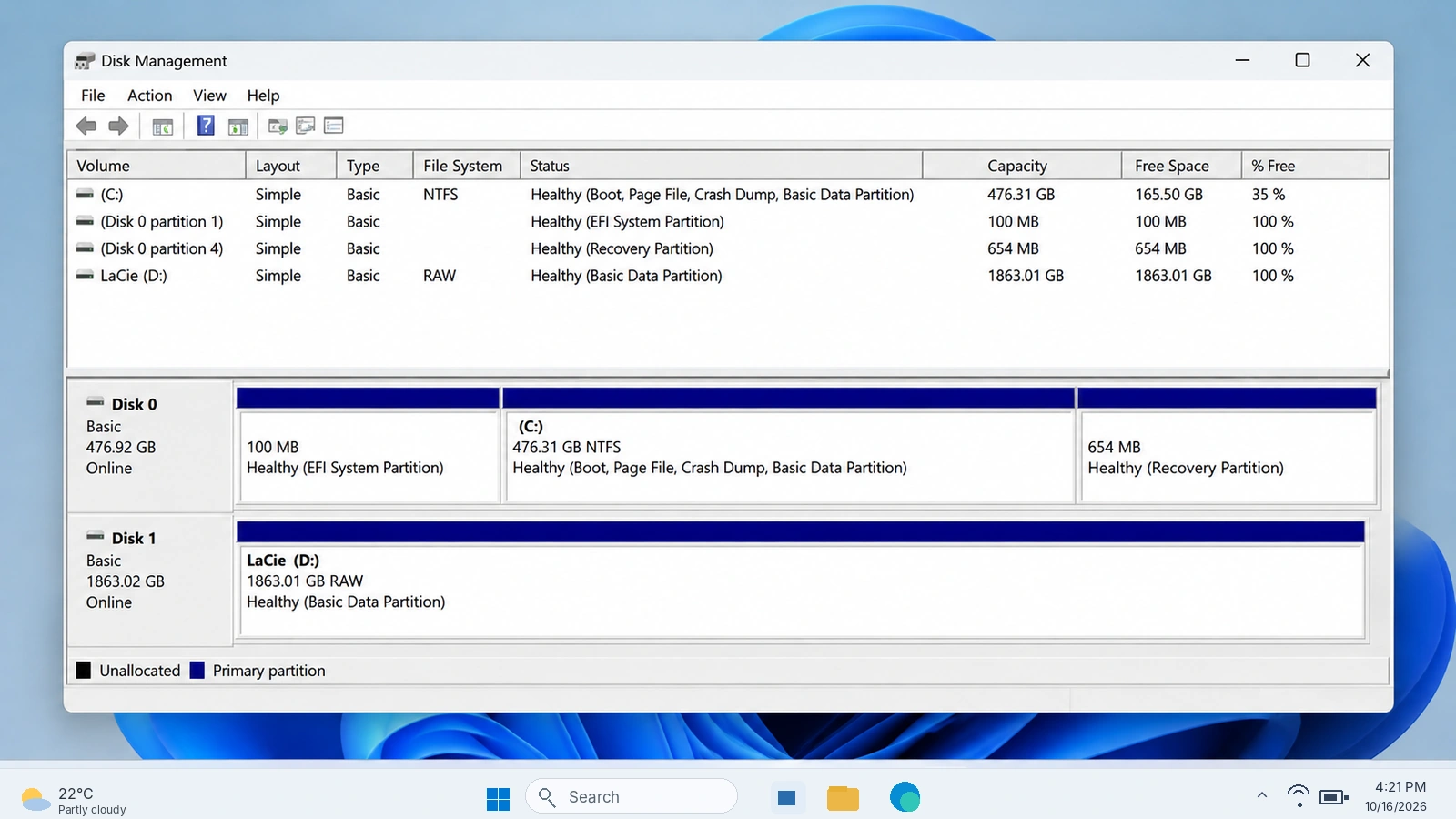Open File Explorer from the taskbar
This screenshot has height=819, width=1456.
coord(843,798)
